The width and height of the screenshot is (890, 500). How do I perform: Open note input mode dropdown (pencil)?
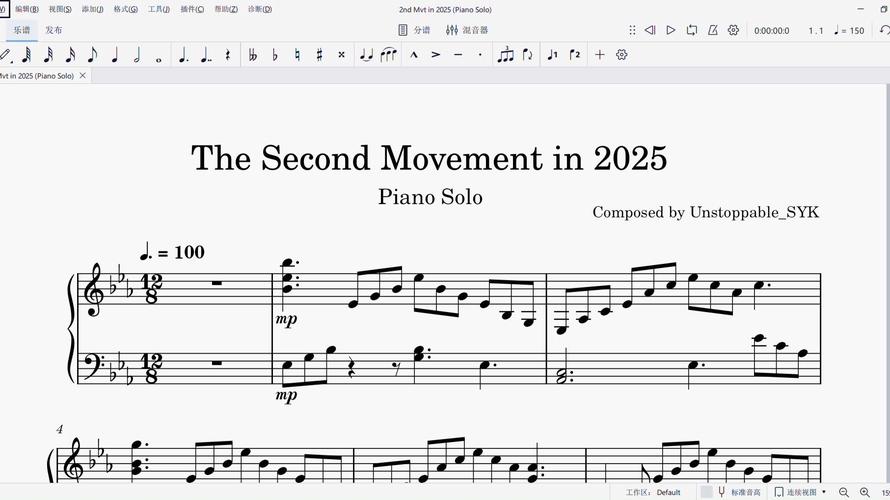pyautogui.click(x=6, y=55)
